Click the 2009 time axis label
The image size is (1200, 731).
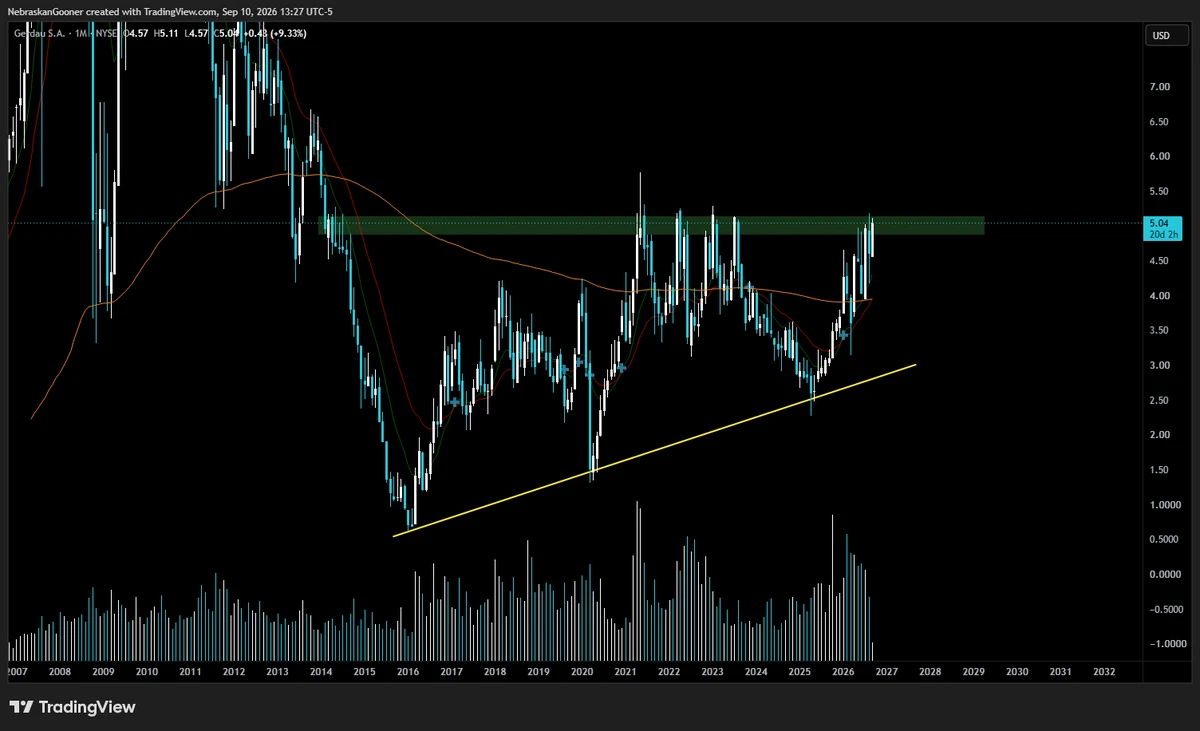[103, 672]
